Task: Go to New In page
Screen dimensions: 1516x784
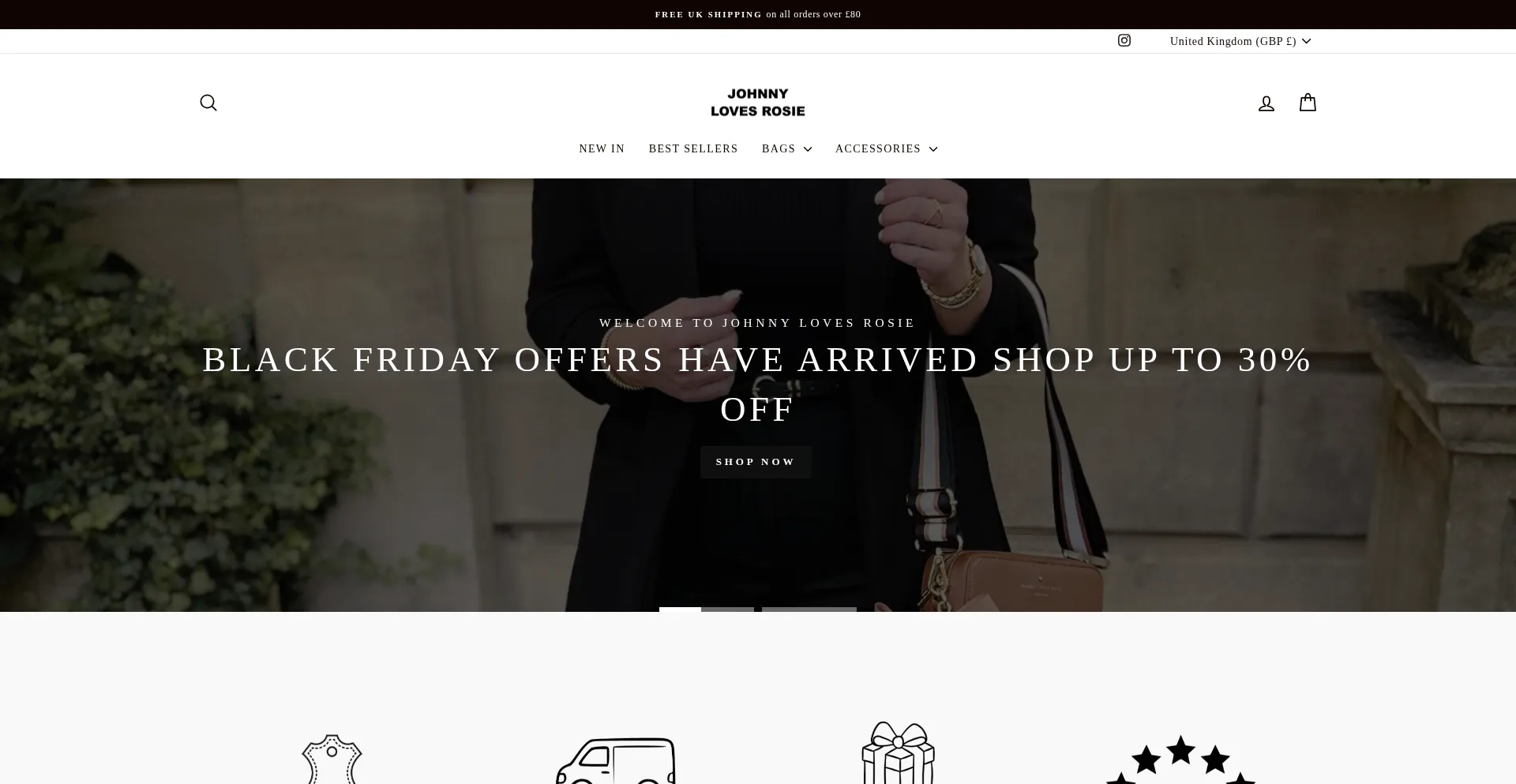Action: pyautogui.click(x=602, y=148)
